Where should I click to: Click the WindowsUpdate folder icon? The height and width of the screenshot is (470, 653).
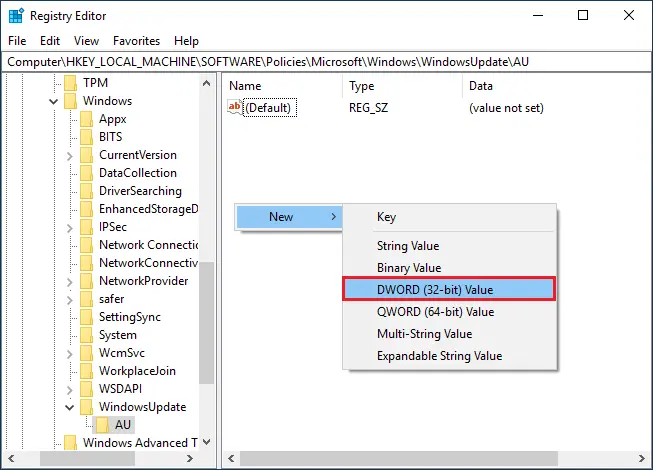pos(86,407)
